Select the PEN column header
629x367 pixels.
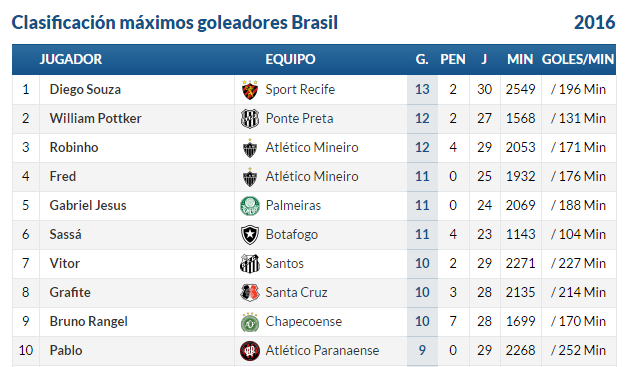[x=453, y=59]
